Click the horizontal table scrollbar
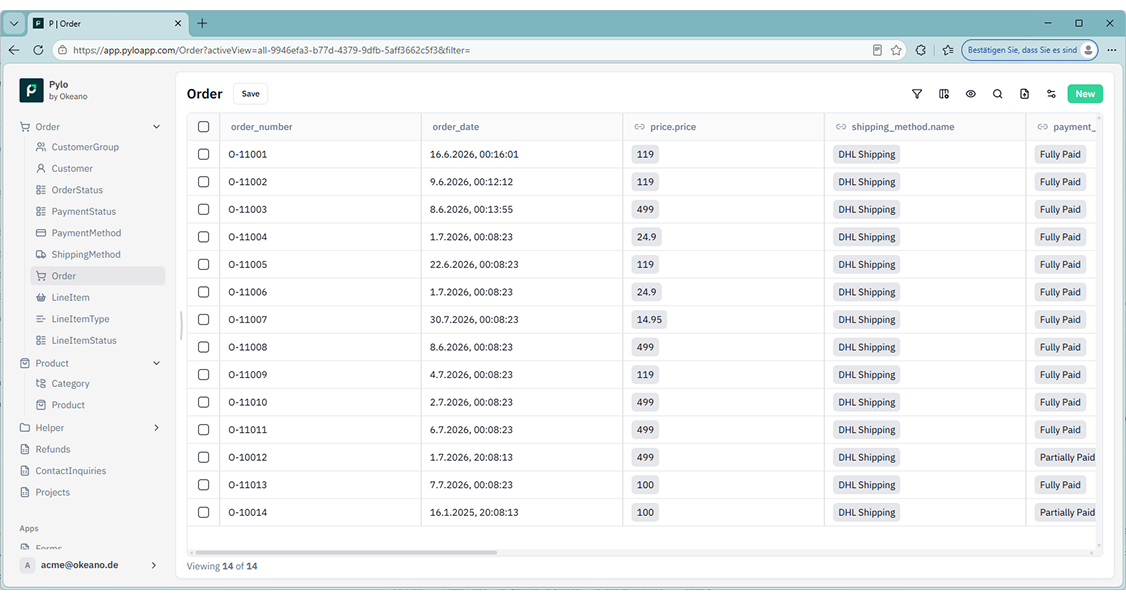The height and width of the screenshot is (600, 1126). click(x=345, y=553)
